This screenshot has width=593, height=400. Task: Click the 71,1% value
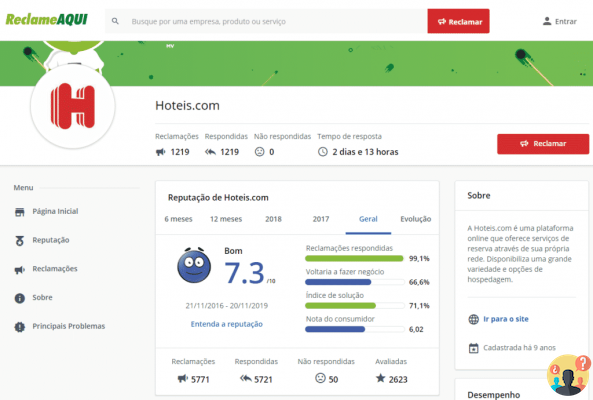(x=419, y=305)
